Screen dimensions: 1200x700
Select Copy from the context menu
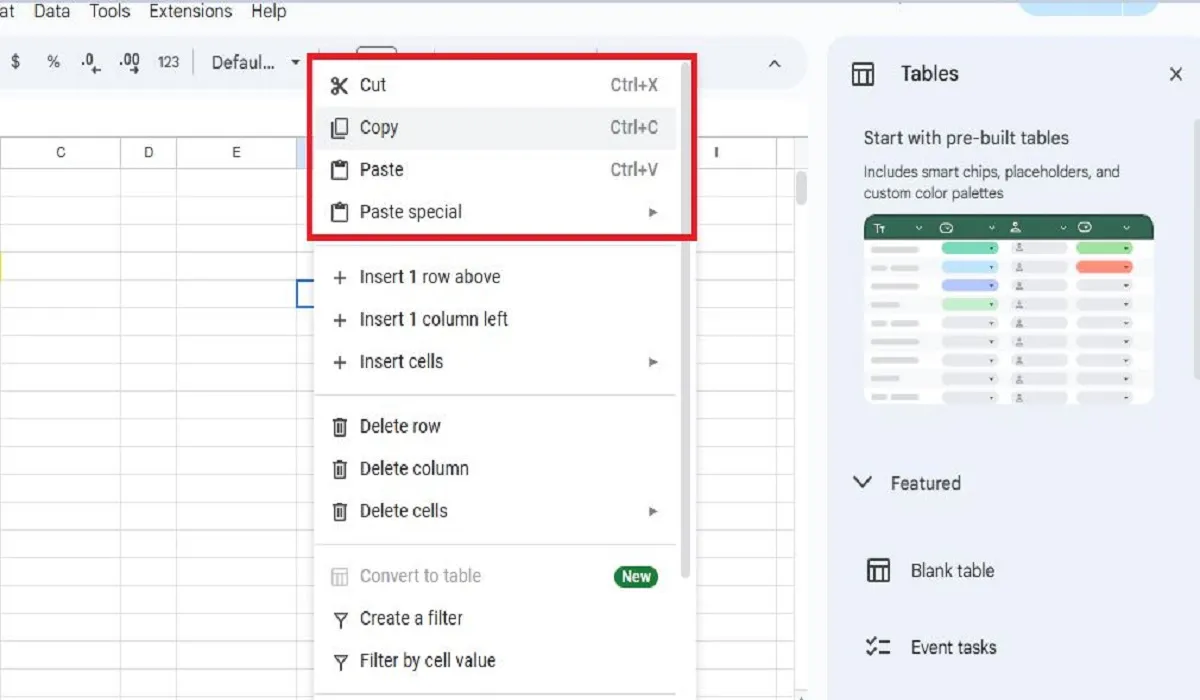[380, 127]
